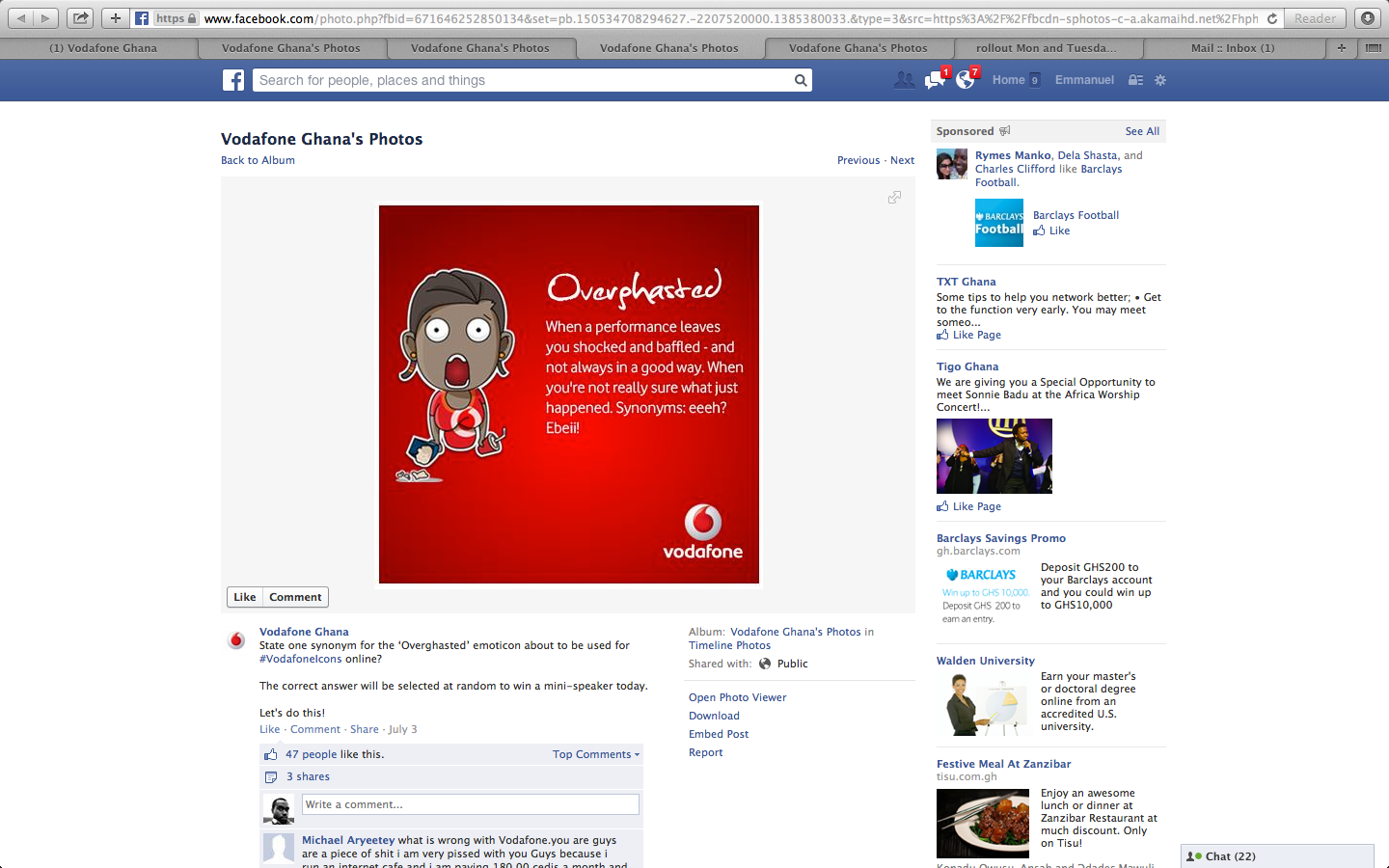Image resolution: width=1389 pixels, height=868 pixels.
Task: Open the Tigo Ghana concert image
Action: point(994,456)
